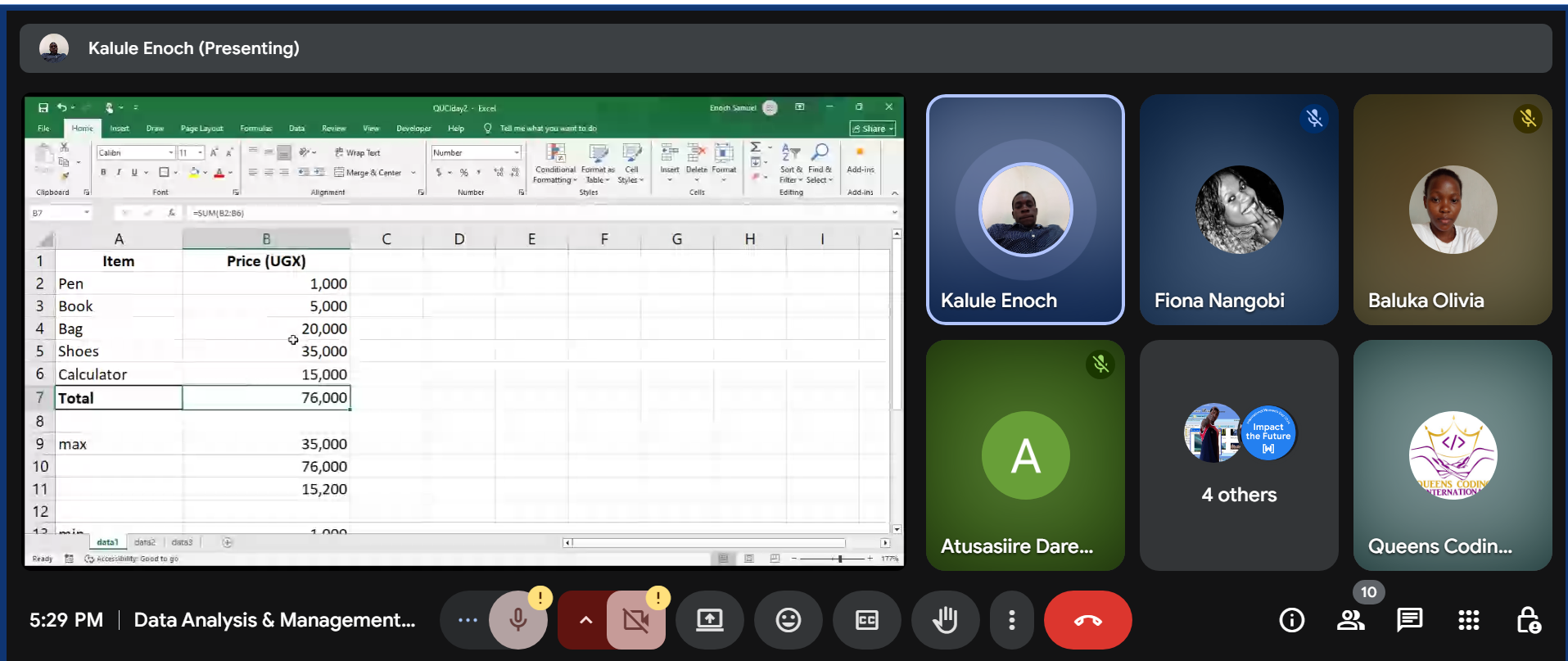Switch to the data2 sheet tab

click(x=145, y=542)
